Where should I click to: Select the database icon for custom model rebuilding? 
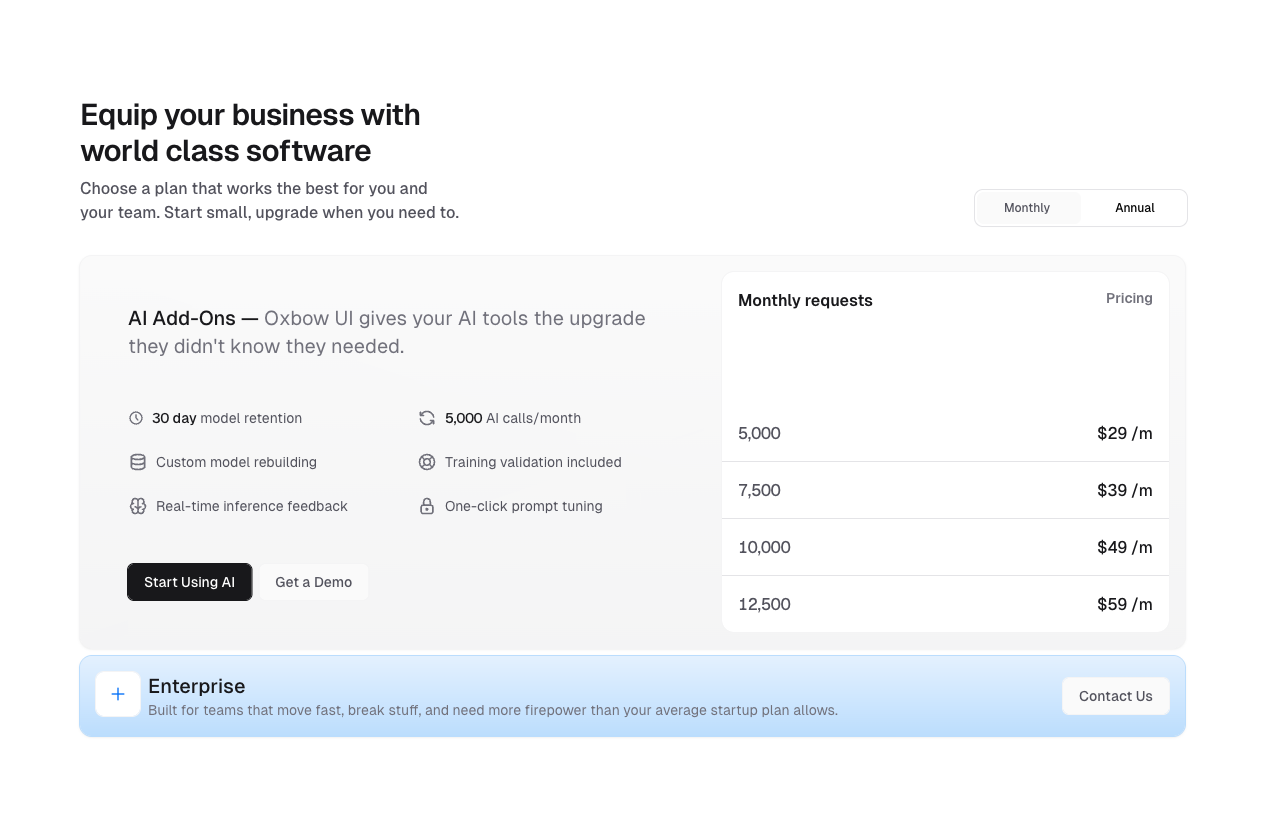[137, 462]
